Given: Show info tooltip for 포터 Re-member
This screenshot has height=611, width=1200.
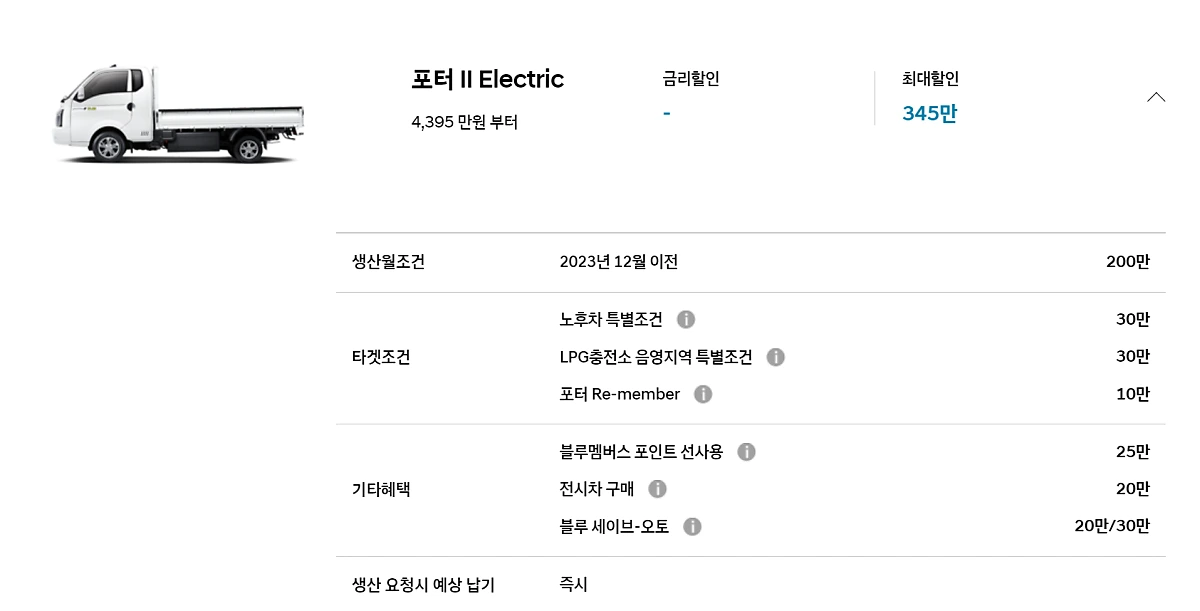Looking at the screenshot, I should click(x=703, y=394).
